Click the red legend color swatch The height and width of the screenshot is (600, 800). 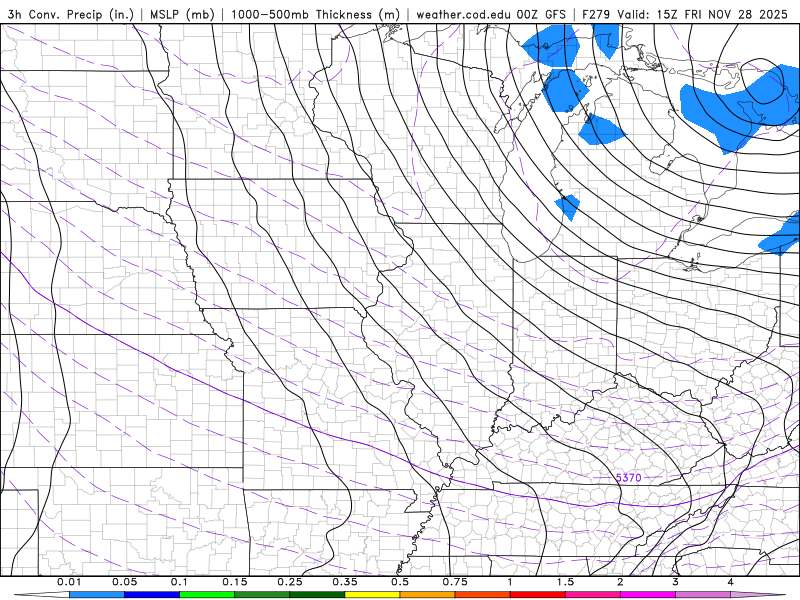538,595
